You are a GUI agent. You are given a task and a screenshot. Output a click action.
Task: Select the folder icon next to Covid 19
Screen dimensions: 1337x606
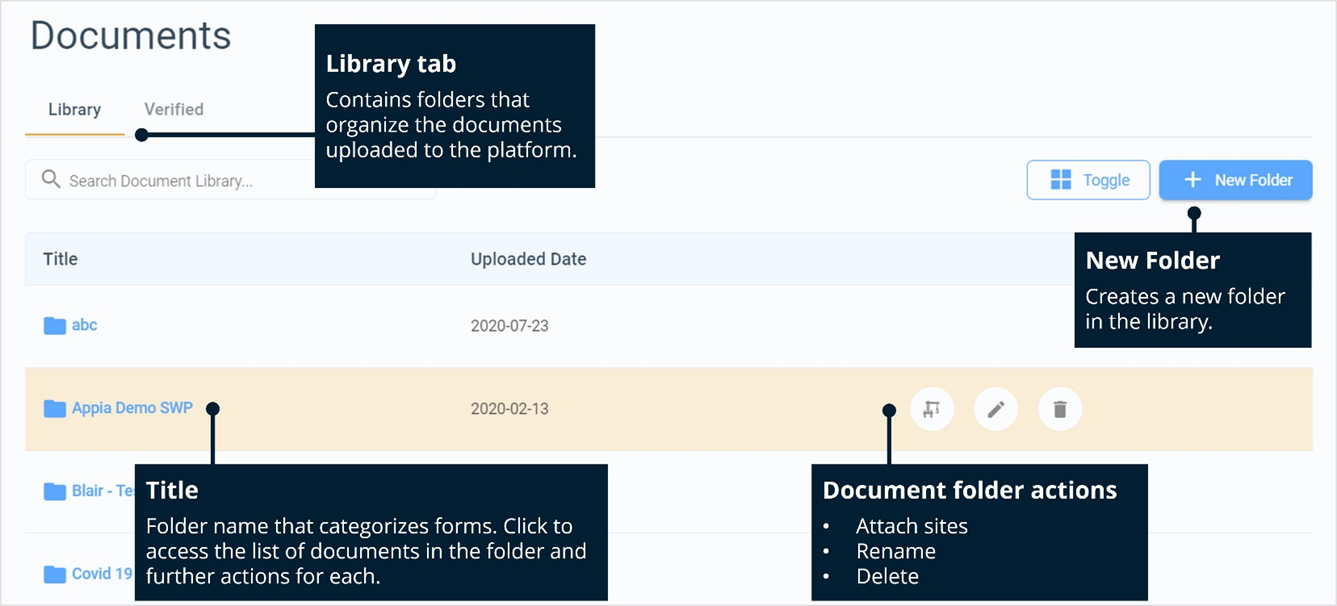[x=53, y=573]
